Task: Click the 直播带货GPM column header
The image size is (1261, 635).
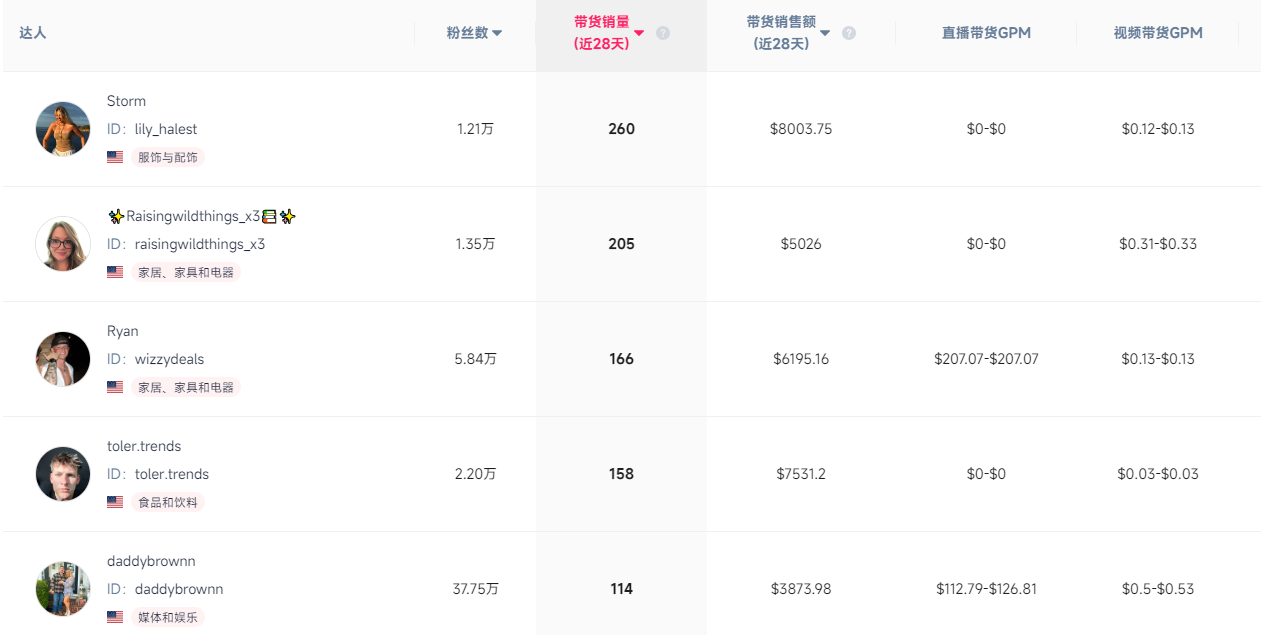Action: [986, 33]
